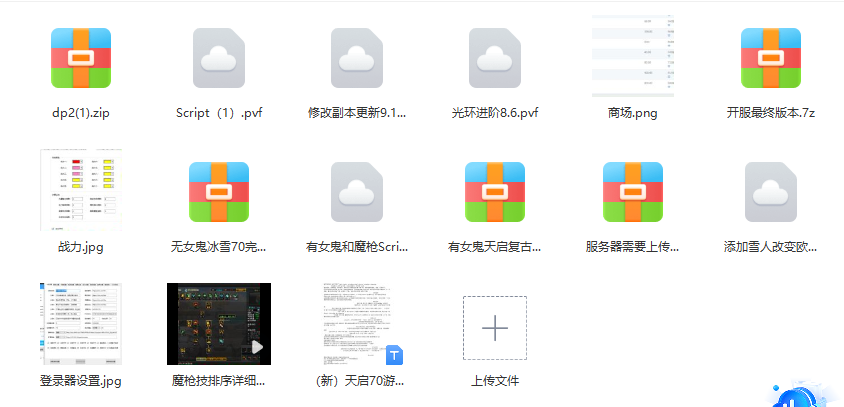This screenshot has height=407, width=844.
Task: Open the 有女鬼天启复古 archive icon
Action: tap(495, 192)
